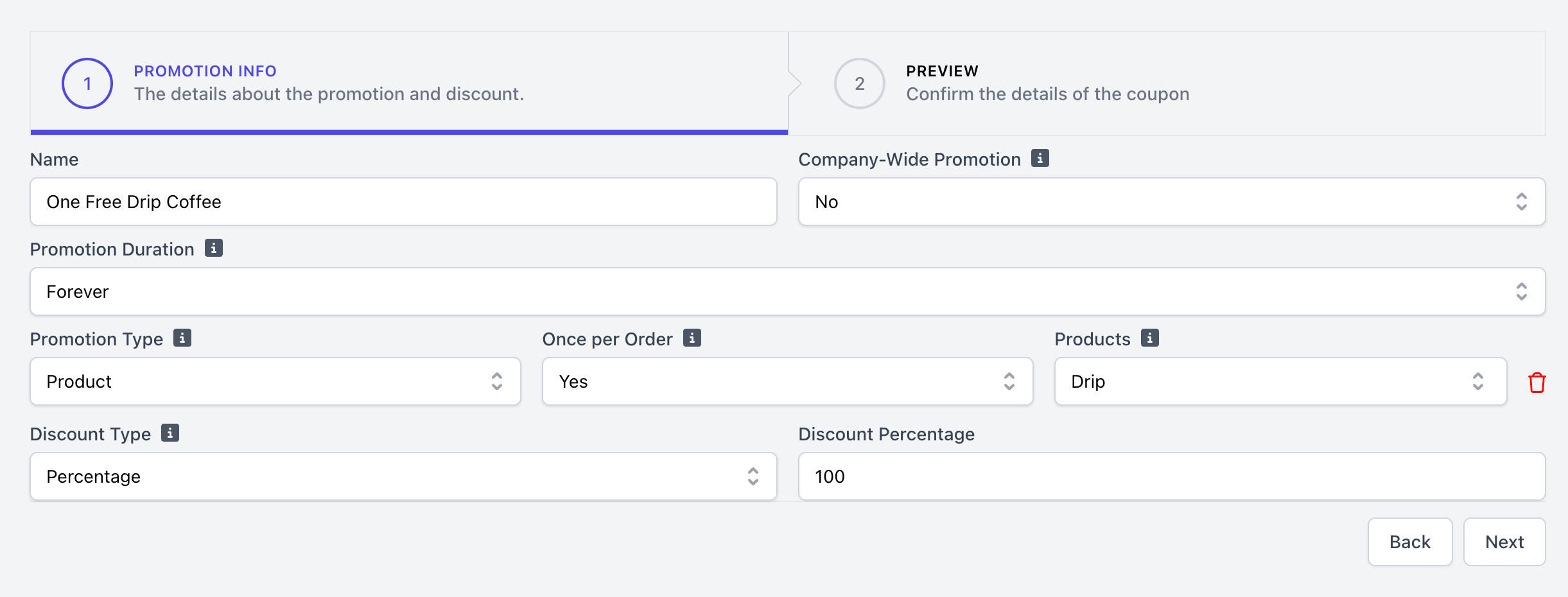This screenshot has width=1568, height=597.
Task: Click the Promotion Type info icon
Action: pyautogui.click(x=182, y=338)
